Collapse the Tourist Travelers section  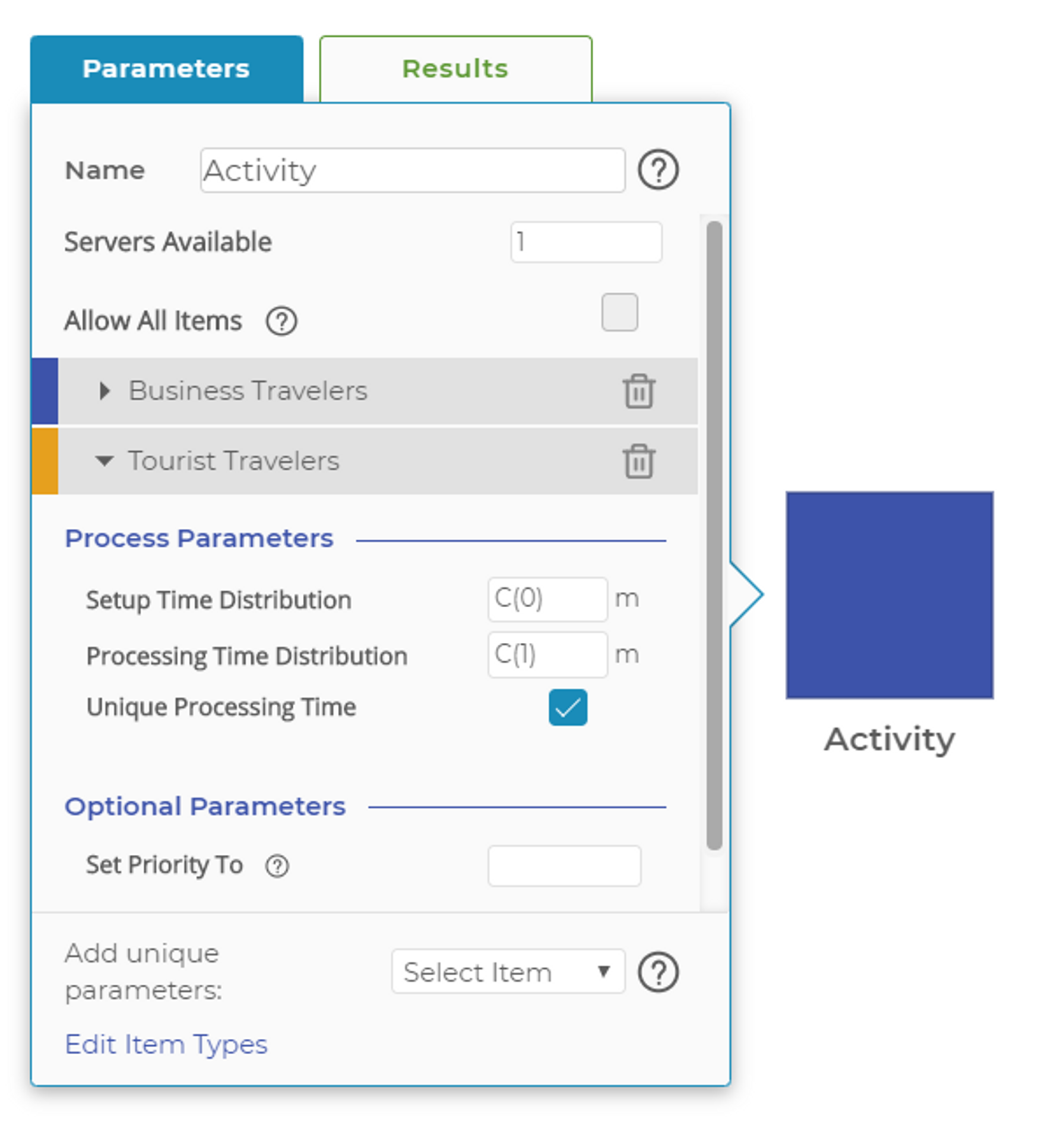[104, 461]
